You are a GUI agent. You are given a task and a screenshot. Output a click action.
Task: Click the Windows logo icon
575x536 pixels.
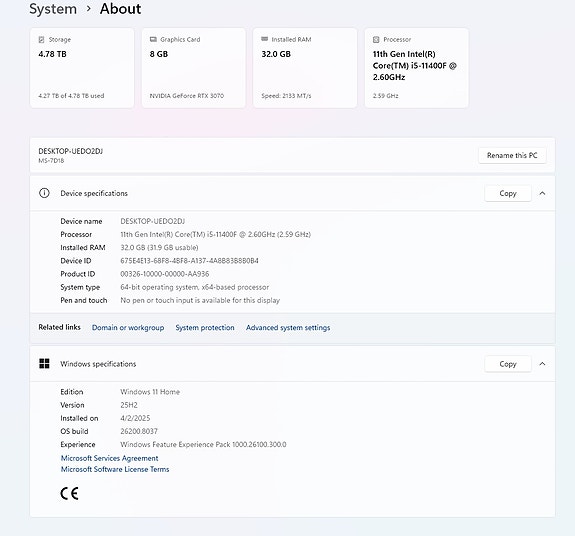[44, 363]
